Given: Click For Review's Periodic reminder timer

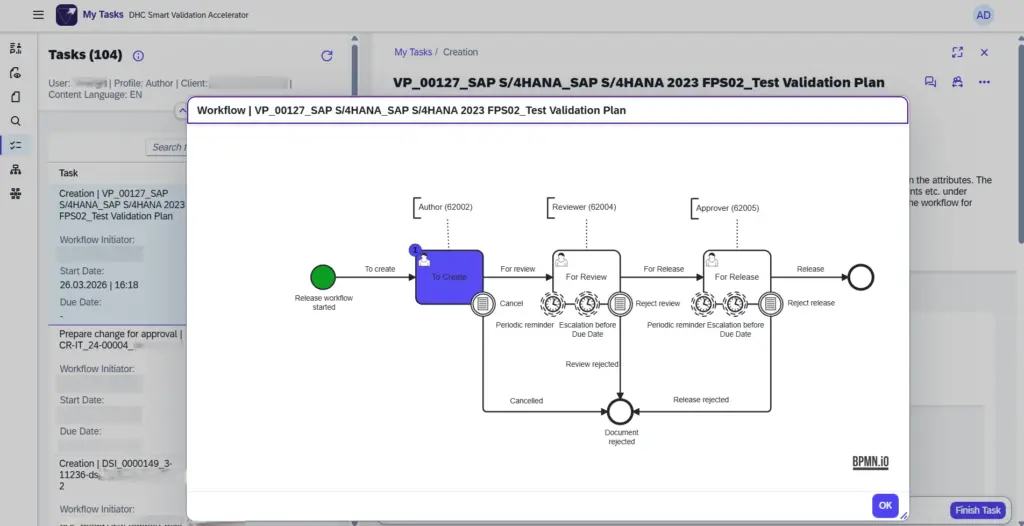Looking at the screenshot, I should coord(552,304).
